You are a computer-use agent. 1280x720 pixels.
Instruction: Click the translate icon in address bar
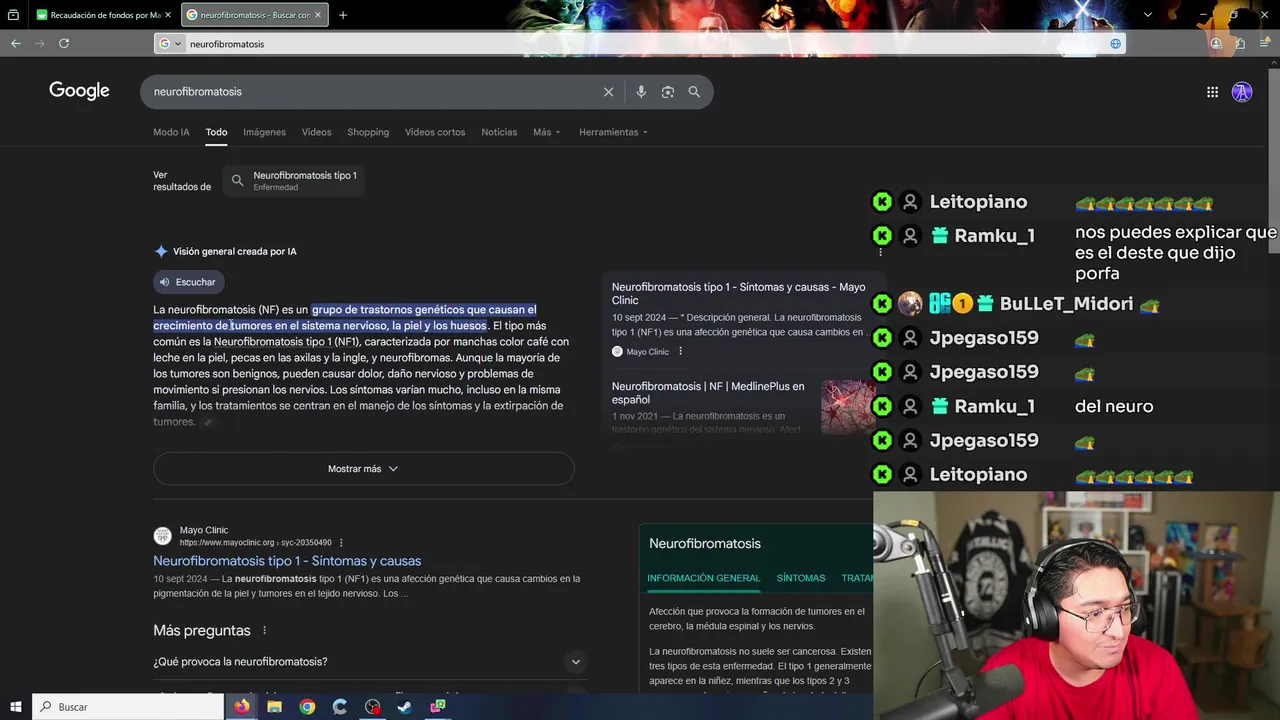pos(1115,43)
